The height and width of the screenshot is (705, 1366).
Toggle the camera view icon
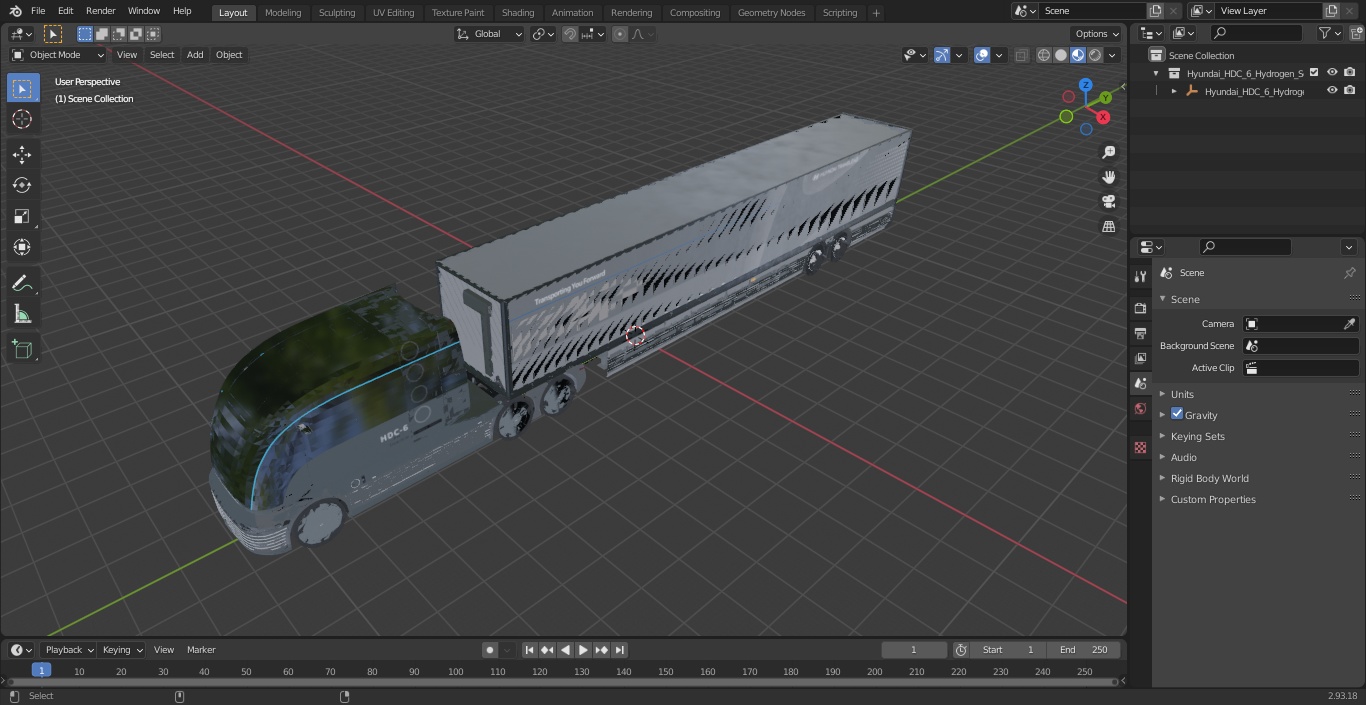(1108, 201)
